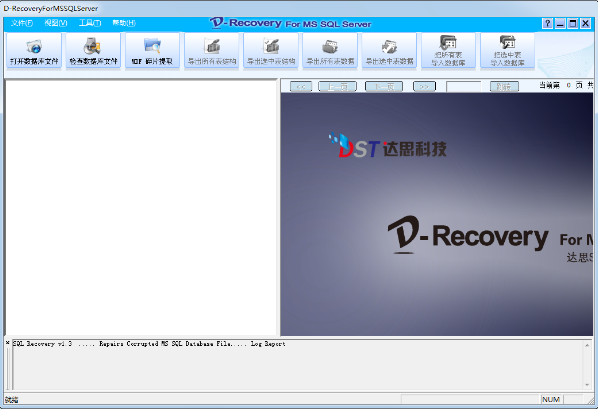Close the log report pane with the x

(8, 343)
